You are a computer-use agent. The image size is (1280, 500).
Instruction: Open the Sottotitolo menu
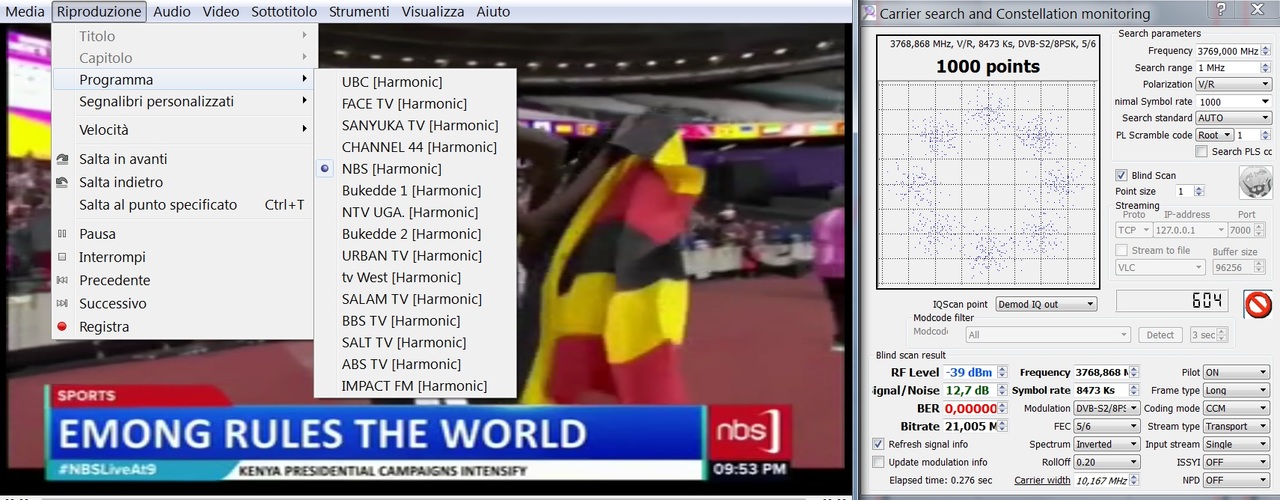tap(284, 12)
